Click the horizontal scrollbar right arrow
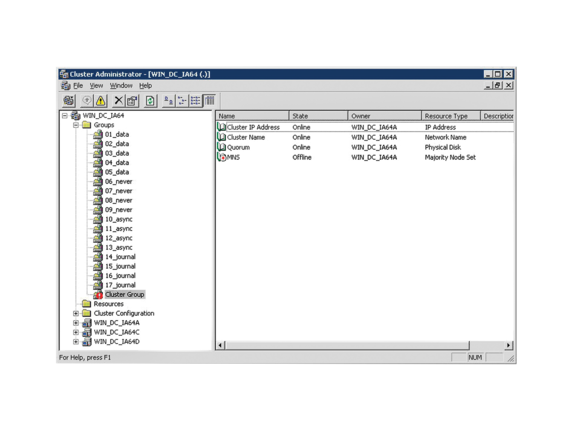The height and width of the screenshot is (430, 573). [x=509, y=345]
